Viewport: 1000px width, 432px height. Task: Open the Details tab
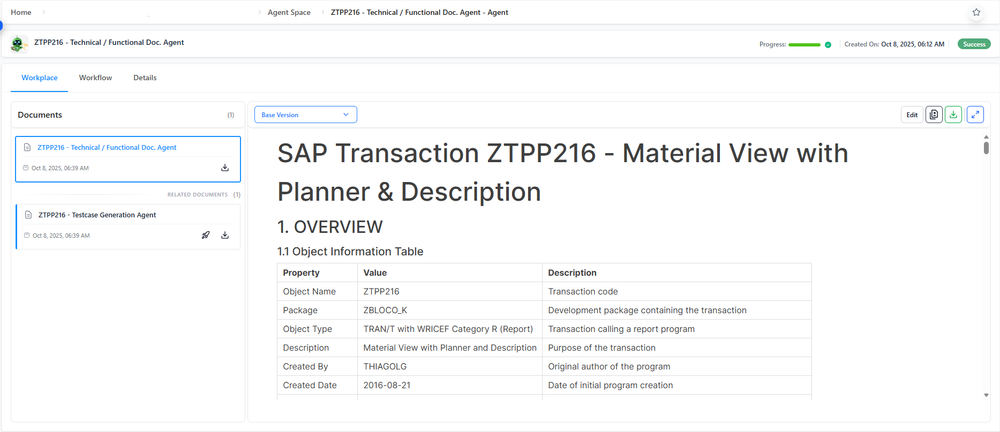point(145,78)
